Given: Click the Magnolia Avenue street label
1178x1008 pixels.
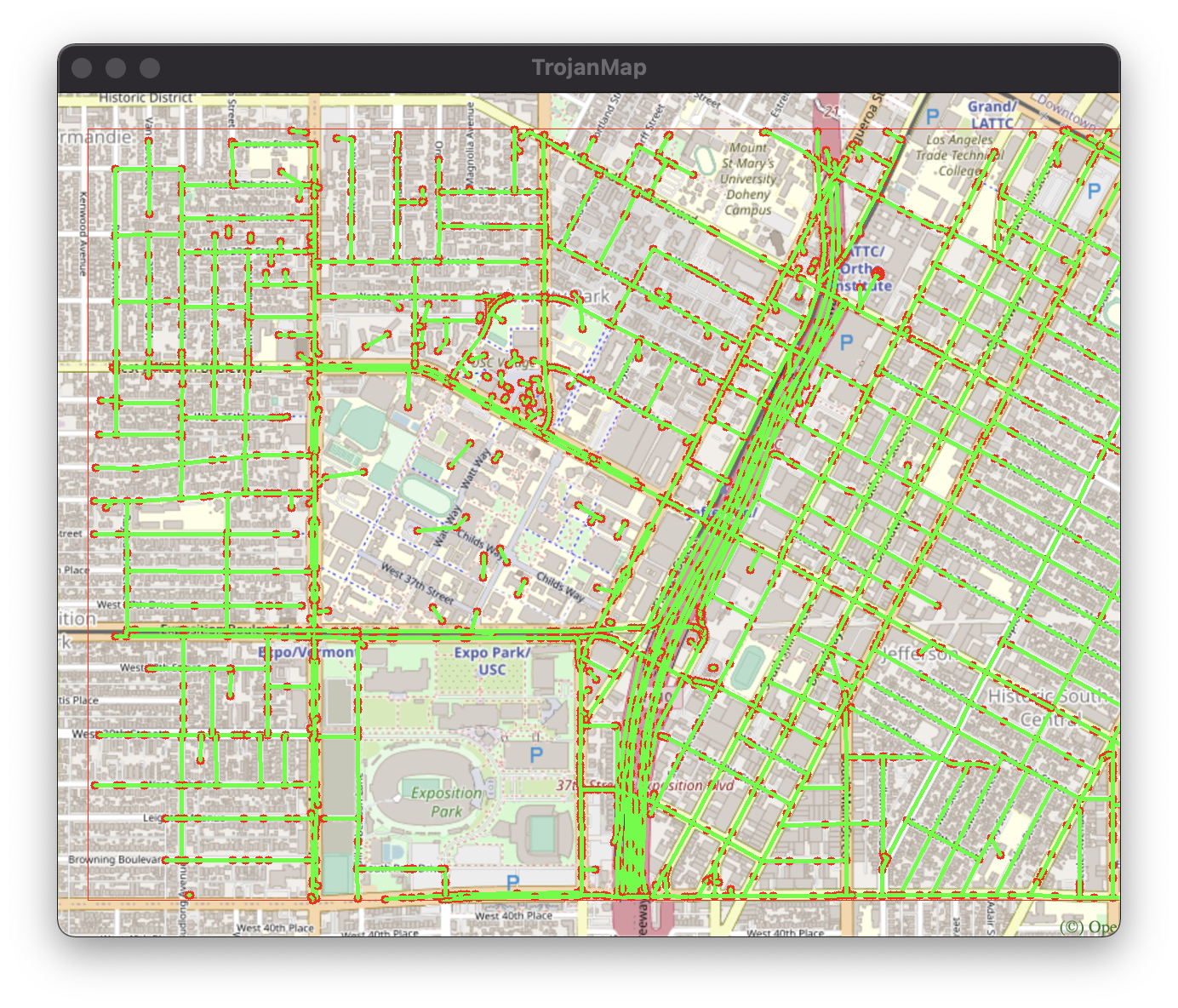Looking at the screenshot, I should 470,146.
